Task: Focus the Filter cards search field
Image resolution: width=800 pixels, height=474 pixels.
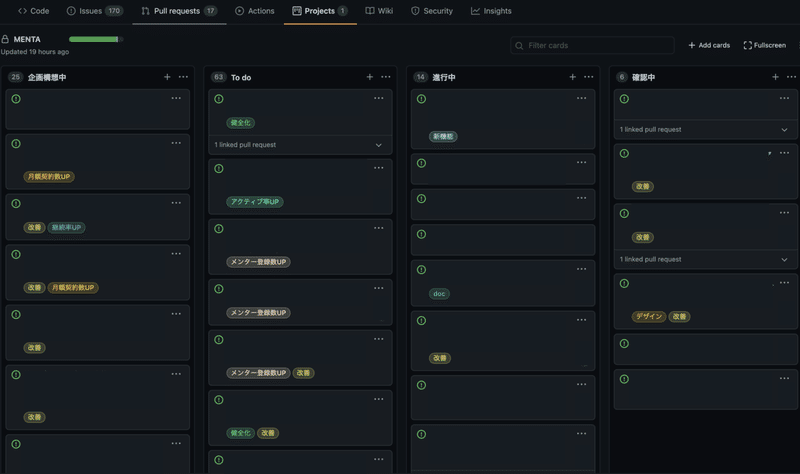Action: [592, 45]
